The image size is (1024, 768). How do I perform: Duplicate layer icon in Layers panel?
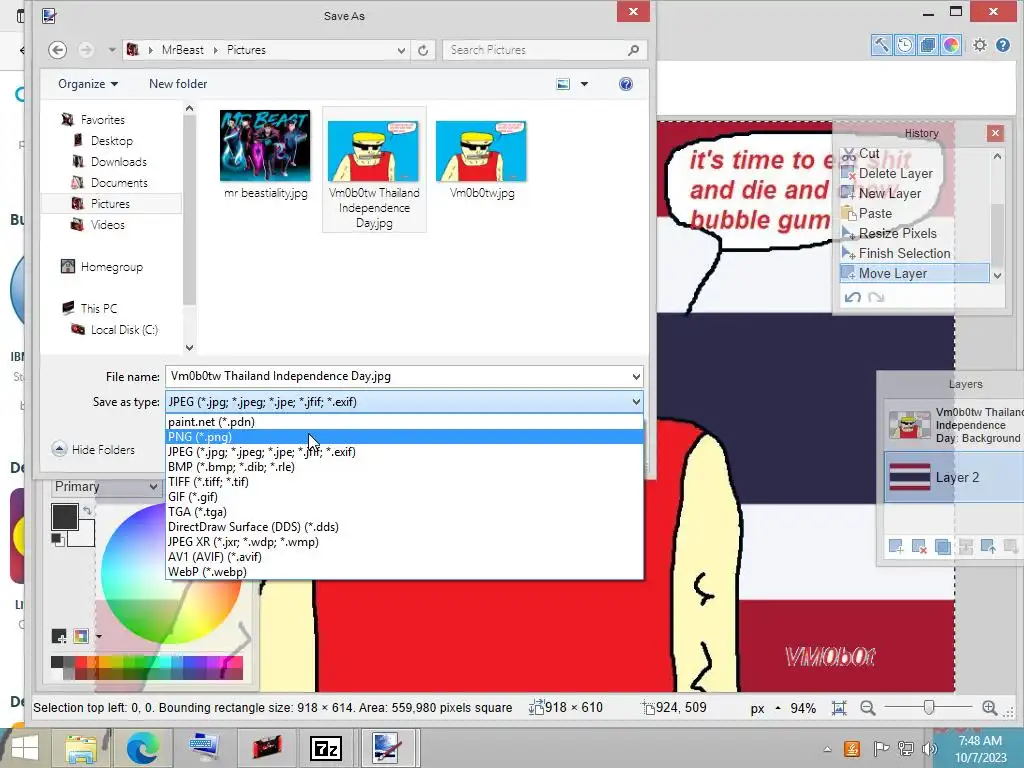coord(942,547)
